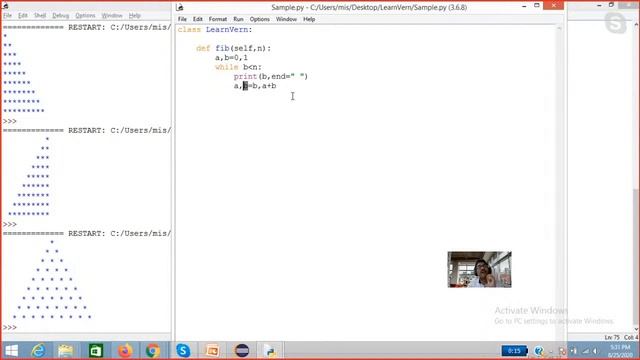Maximize the Sample.py editor window
Image resolution: width=640 pixels, height=360 pixels.
coord(537,6)
